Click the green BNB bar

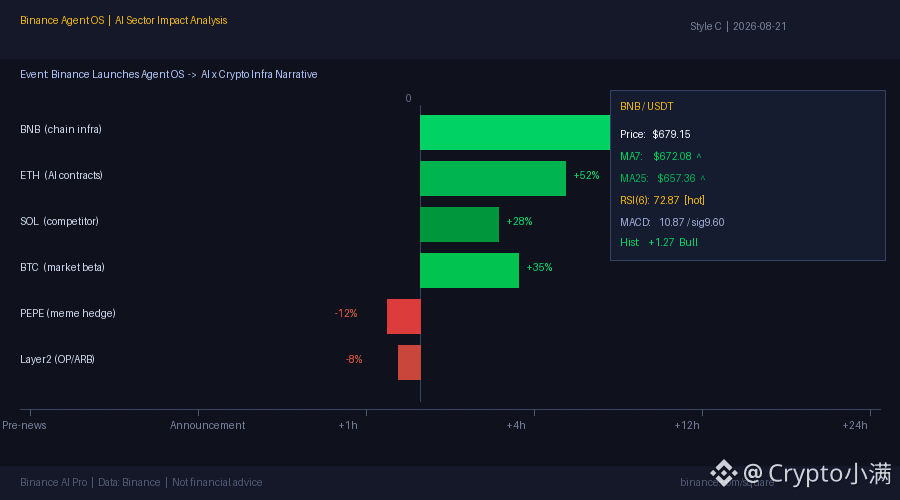coord(515,133)
